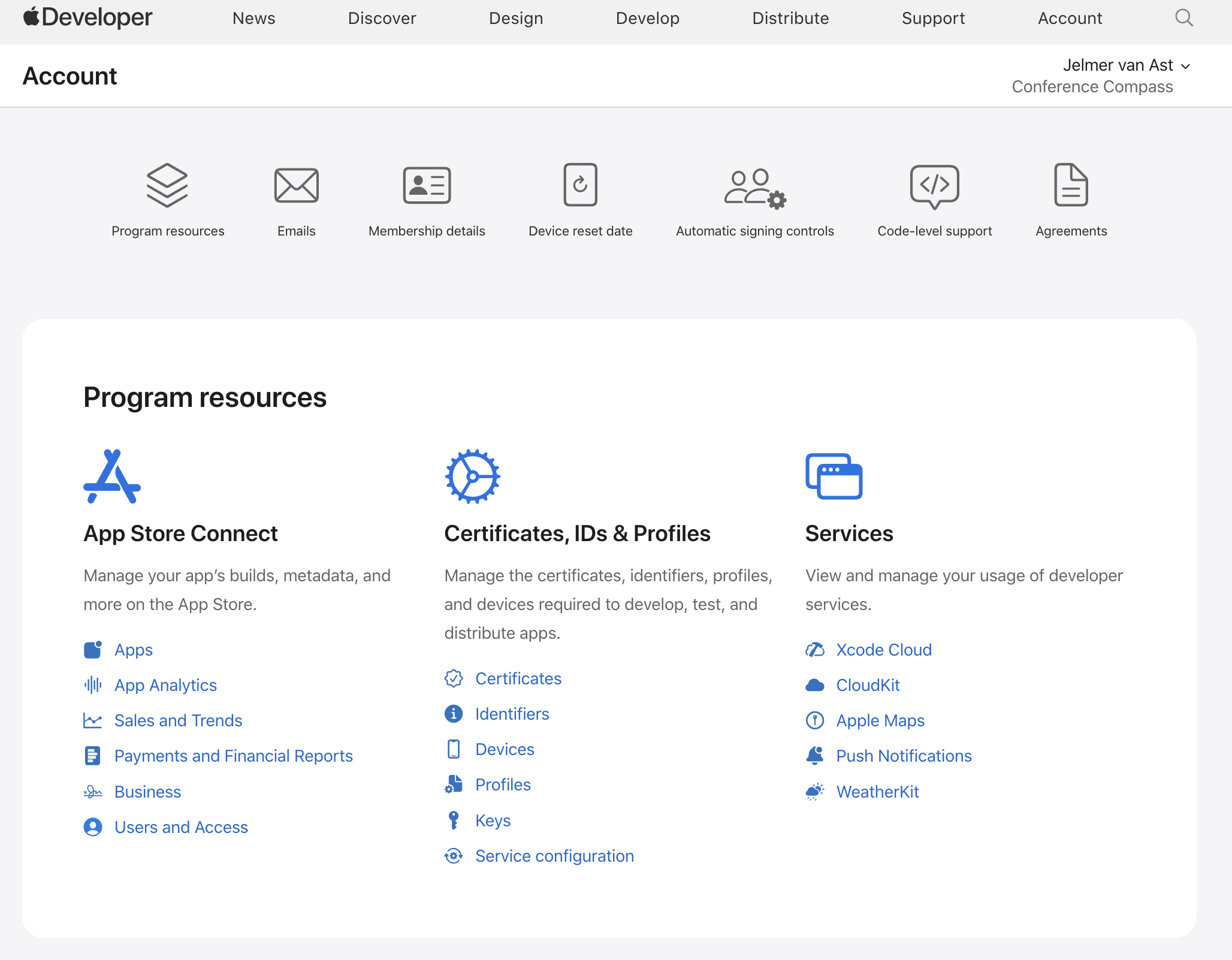Click the Payments and Financial Reports link
1232x960 pixels.
coord(234,756)
